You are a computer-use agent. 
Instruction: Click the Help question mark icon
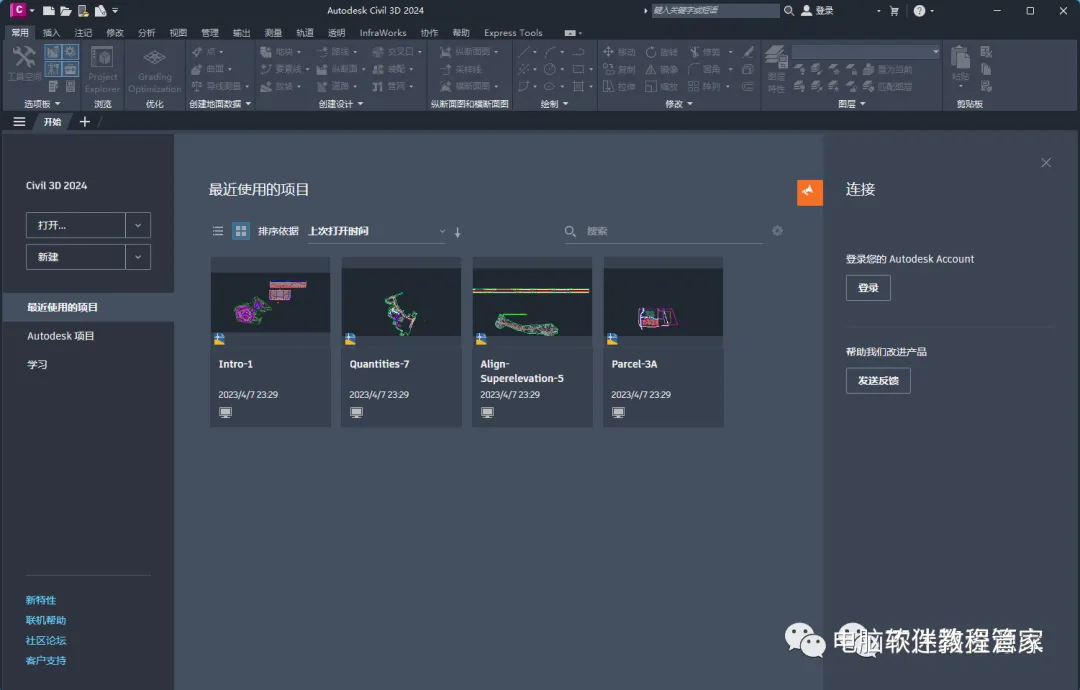click(x=920, y=11)
